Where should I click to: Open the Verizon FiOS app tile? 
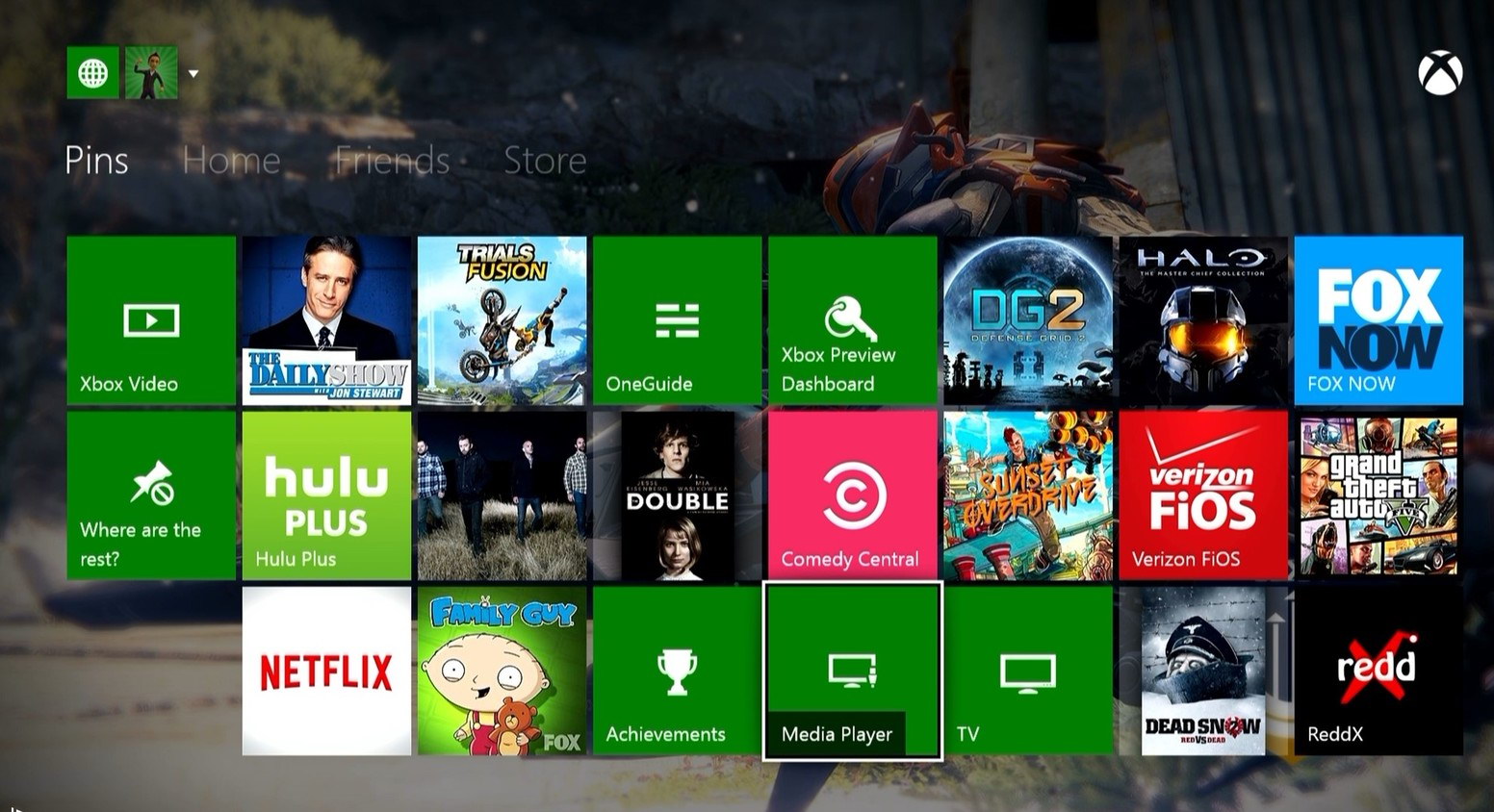pos(1202,495)
